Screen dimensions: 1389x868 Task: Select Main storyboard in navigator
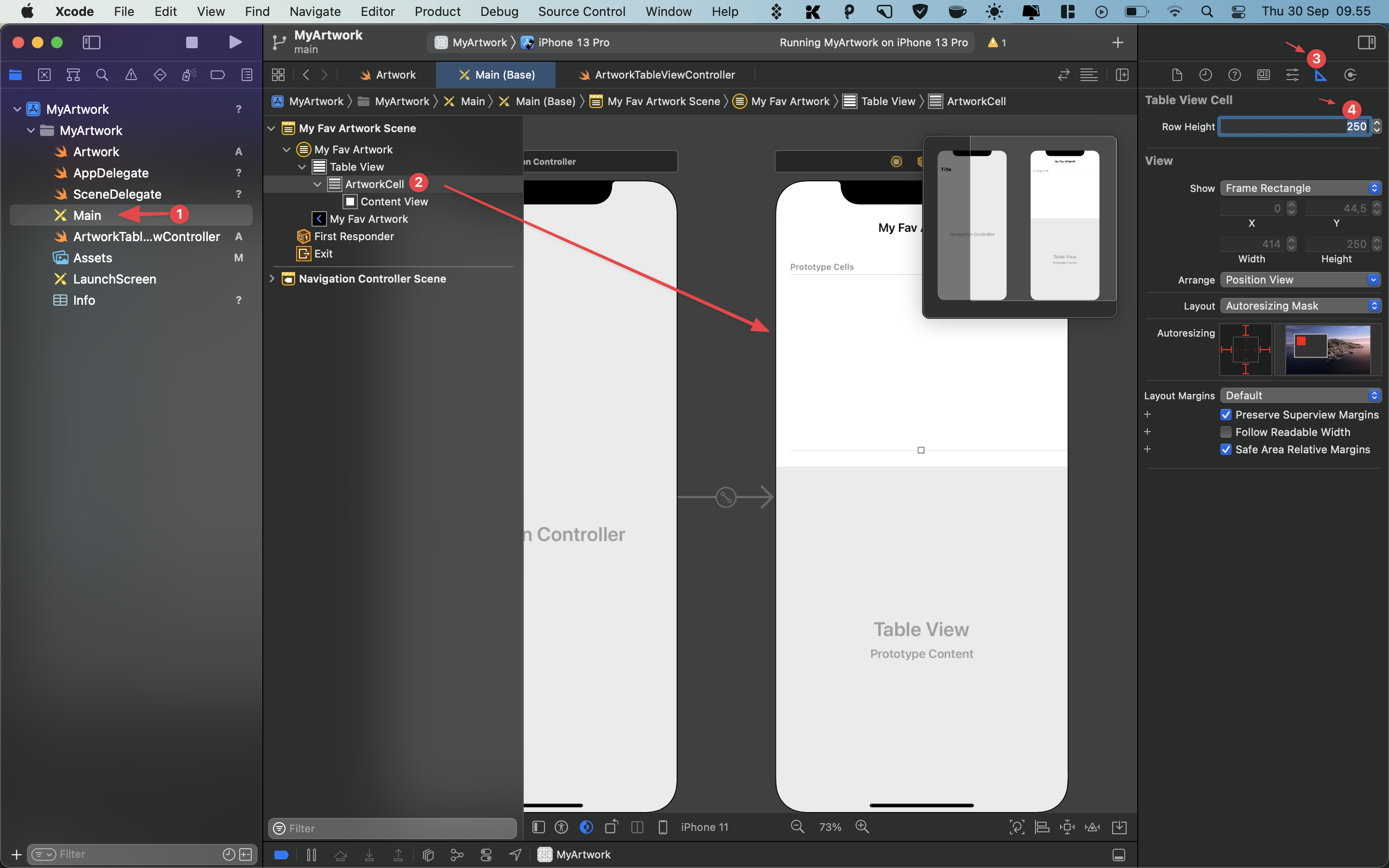[x=87, y=215]
